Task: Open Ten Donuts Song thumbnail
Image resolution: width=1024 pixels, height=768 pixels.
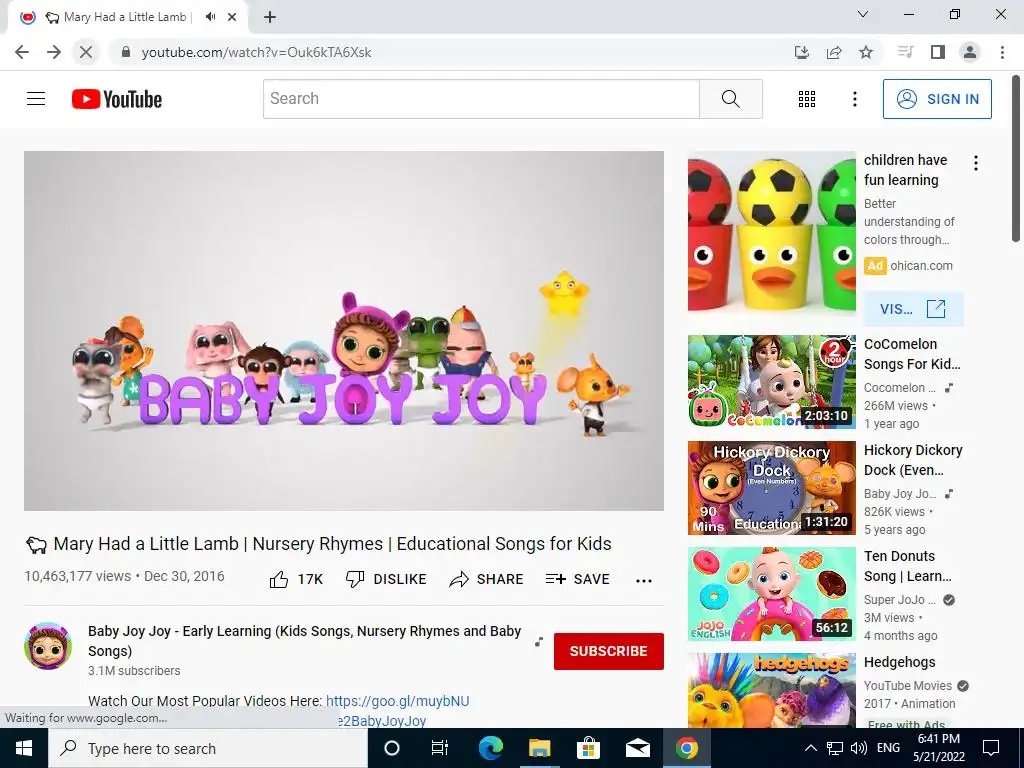Action: click(x=771, y=594)
